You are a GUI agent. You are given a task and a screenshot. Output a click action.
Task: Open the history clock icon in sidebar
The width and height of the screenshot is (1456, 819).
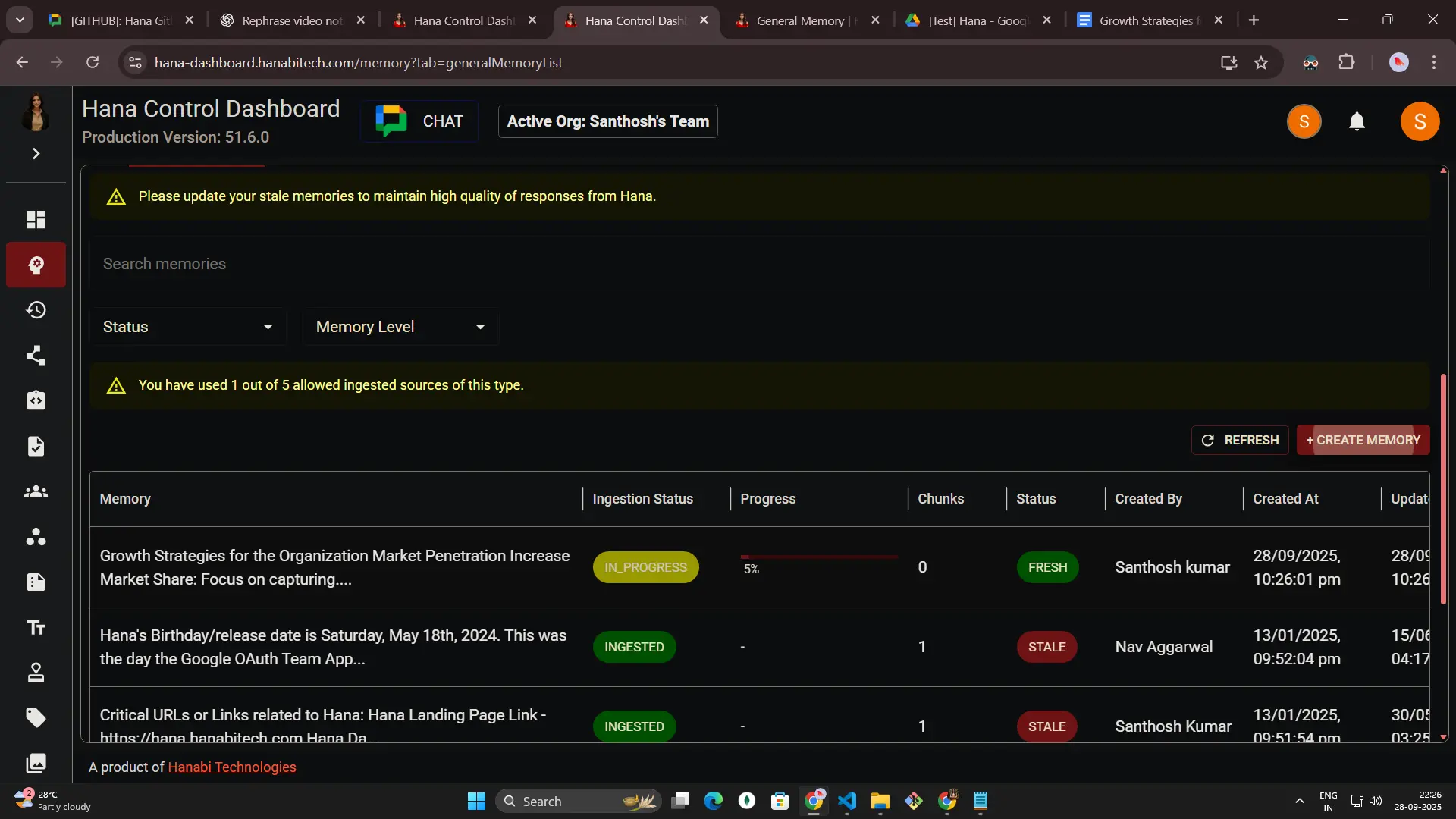[x=36, y=310]
